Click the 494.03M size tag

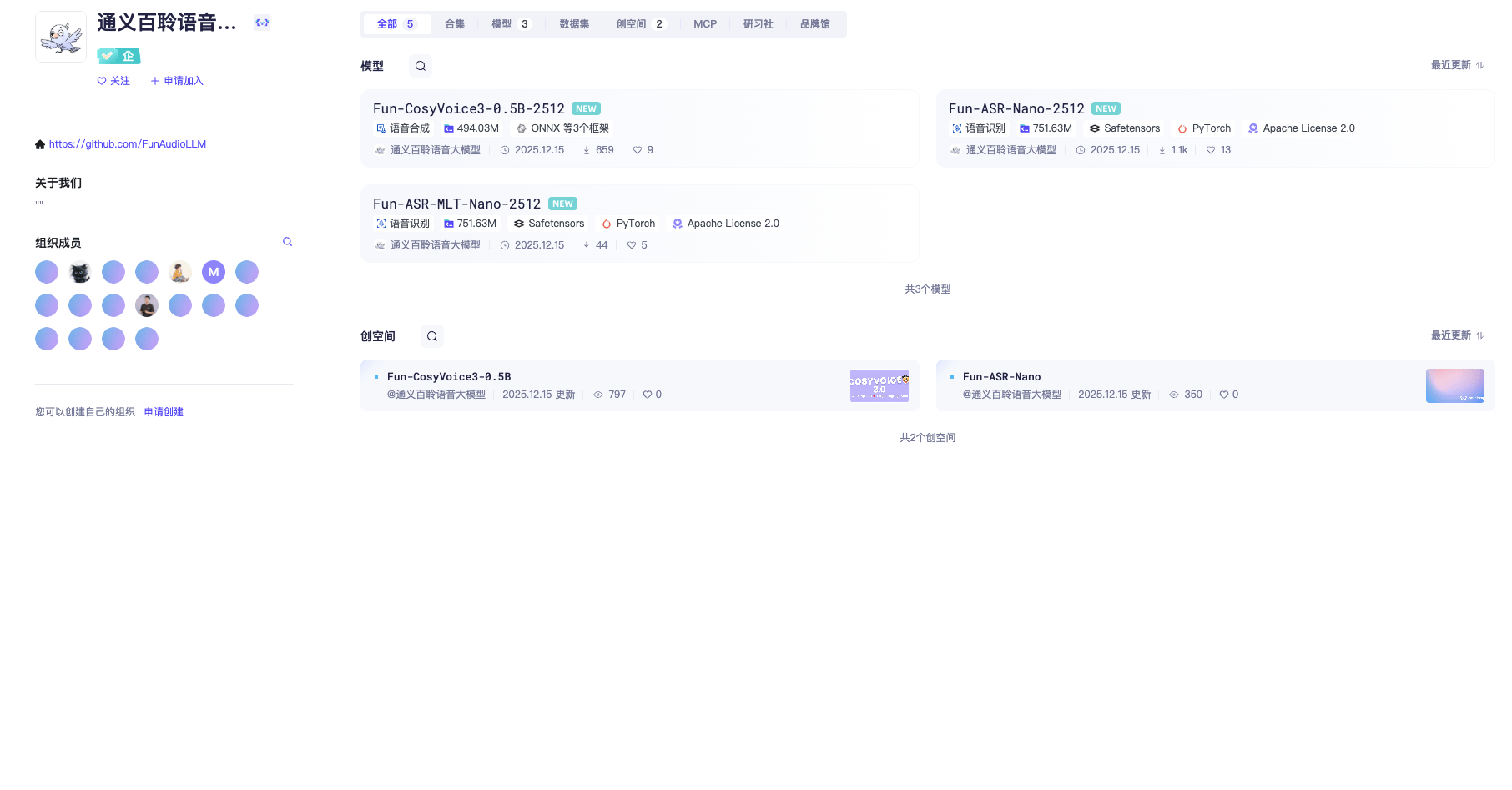coord(471,128)
